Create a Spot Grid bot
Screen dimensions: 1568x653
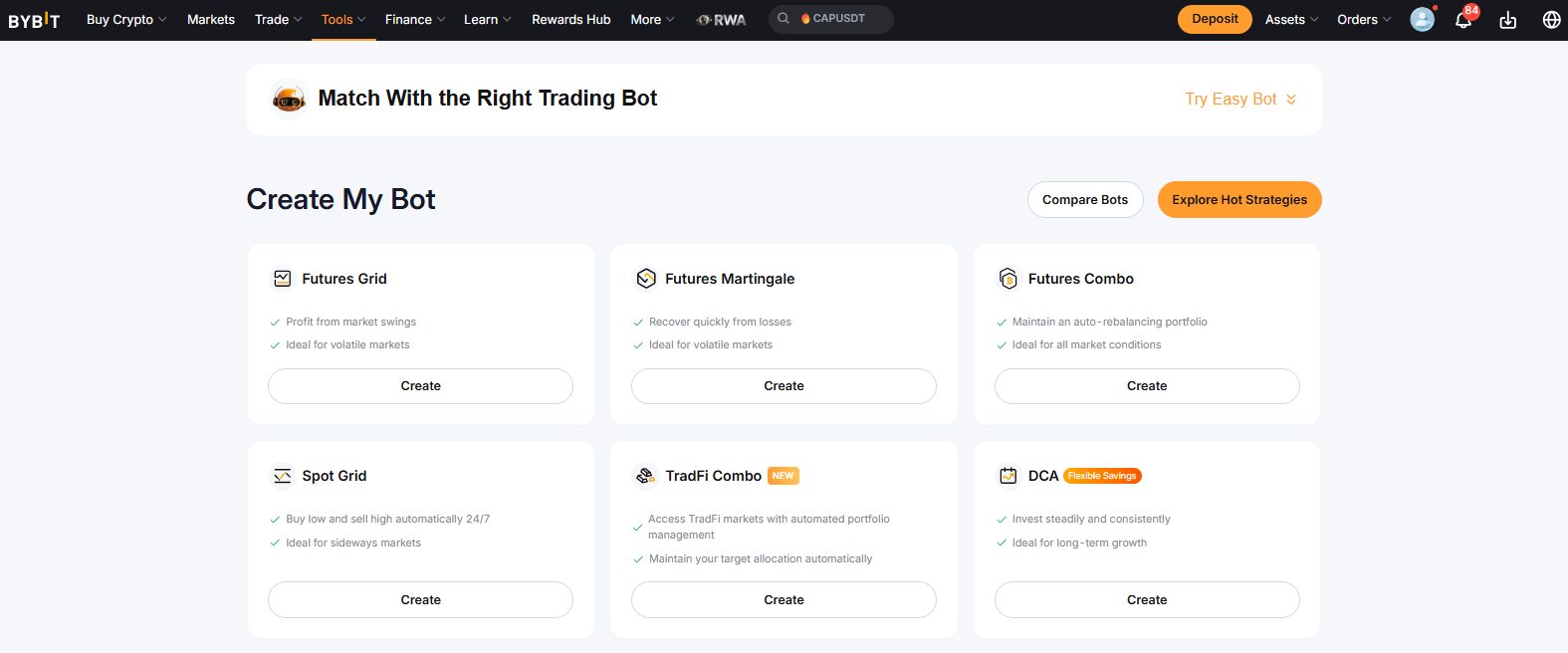pos(420,600)
